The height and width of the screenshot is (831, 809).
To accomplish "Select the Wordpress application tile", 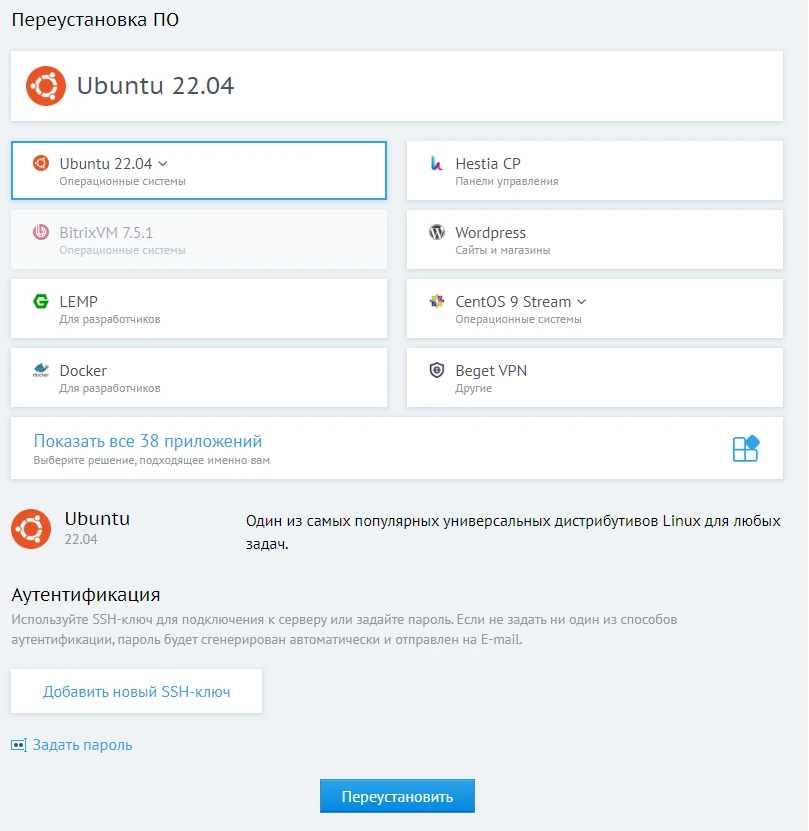I will click(594, 240).
